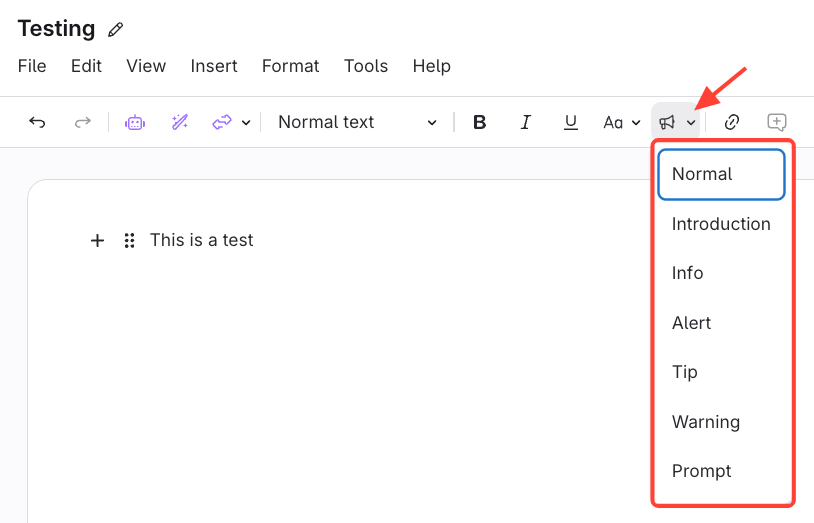Toggle italic formatting

[x=525, y=122]
